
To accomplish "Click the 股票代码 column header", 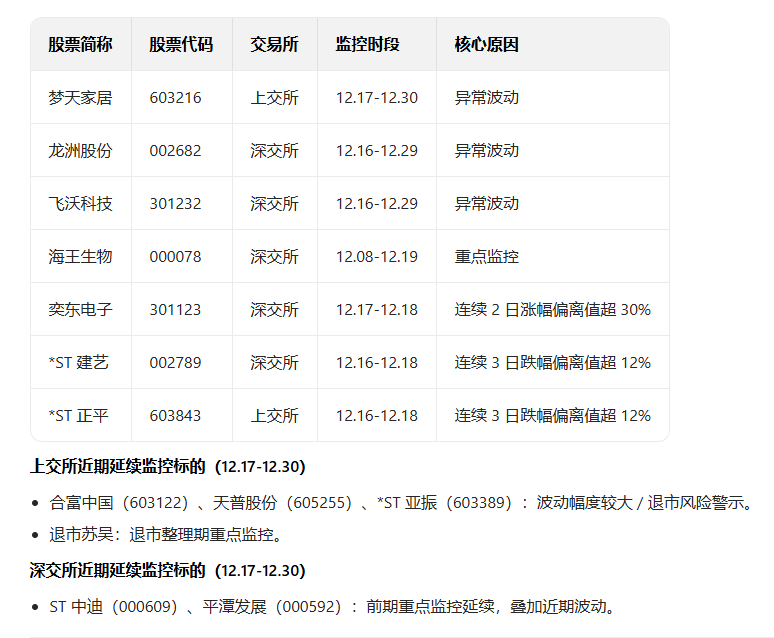I will coord(181,44).
